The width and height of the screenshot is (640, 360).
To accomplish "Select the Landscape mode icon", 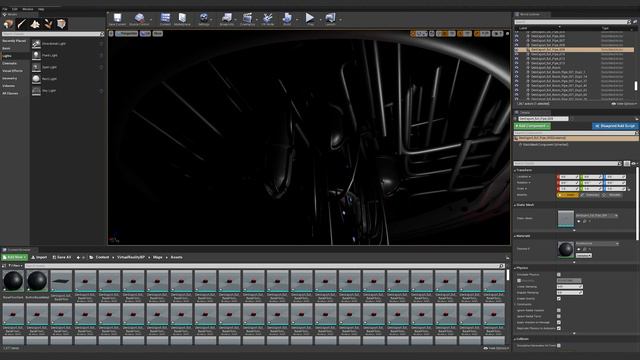I will point(35,24).
